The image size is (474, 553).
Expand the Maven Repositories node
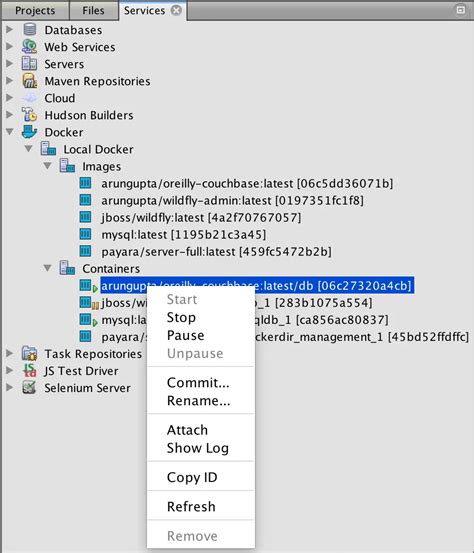click(10, 80)
